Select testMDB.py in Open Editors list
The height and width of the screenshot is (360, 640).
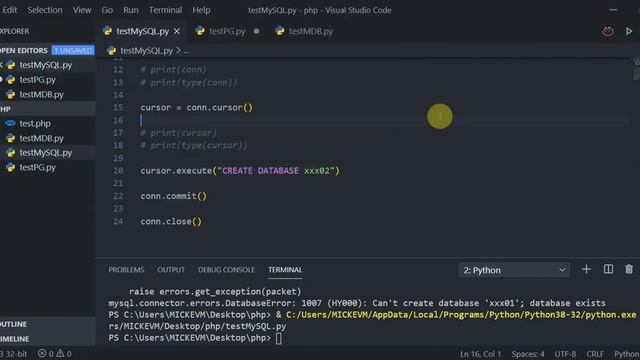(x=42, y=94)
